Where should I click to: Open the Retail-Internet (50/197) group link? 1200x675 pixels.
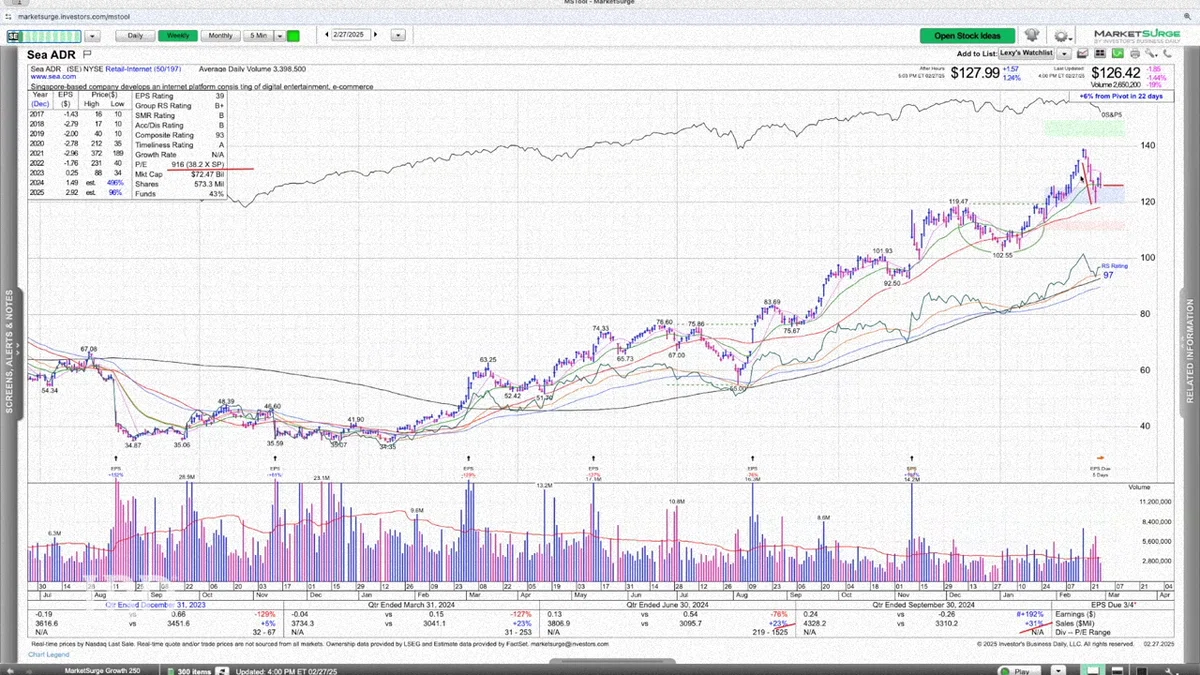143,69
